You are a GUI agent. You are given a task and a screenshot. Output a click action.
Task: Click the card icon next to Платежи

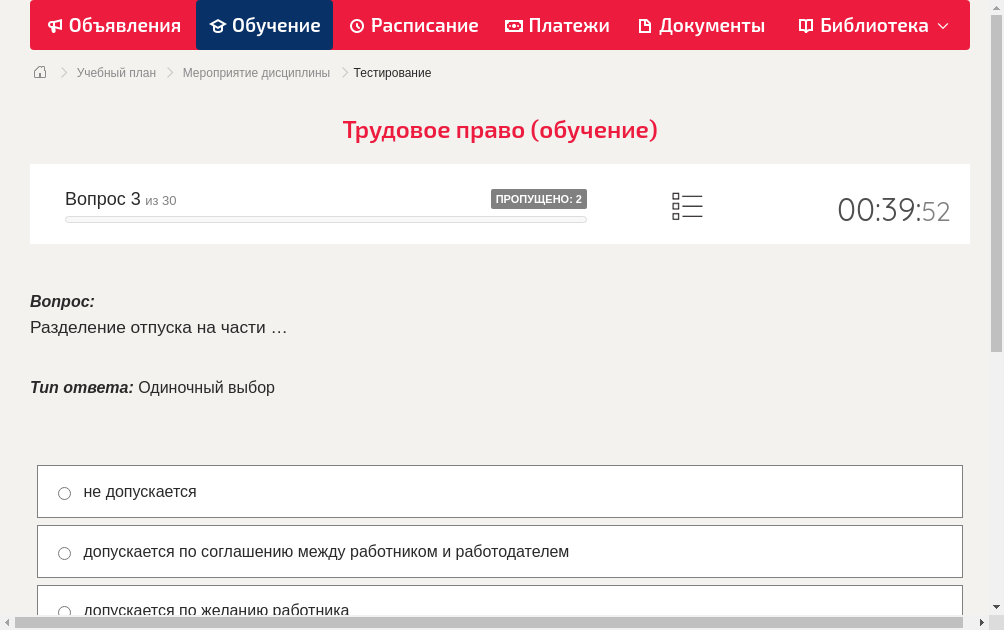click(511, 25)
